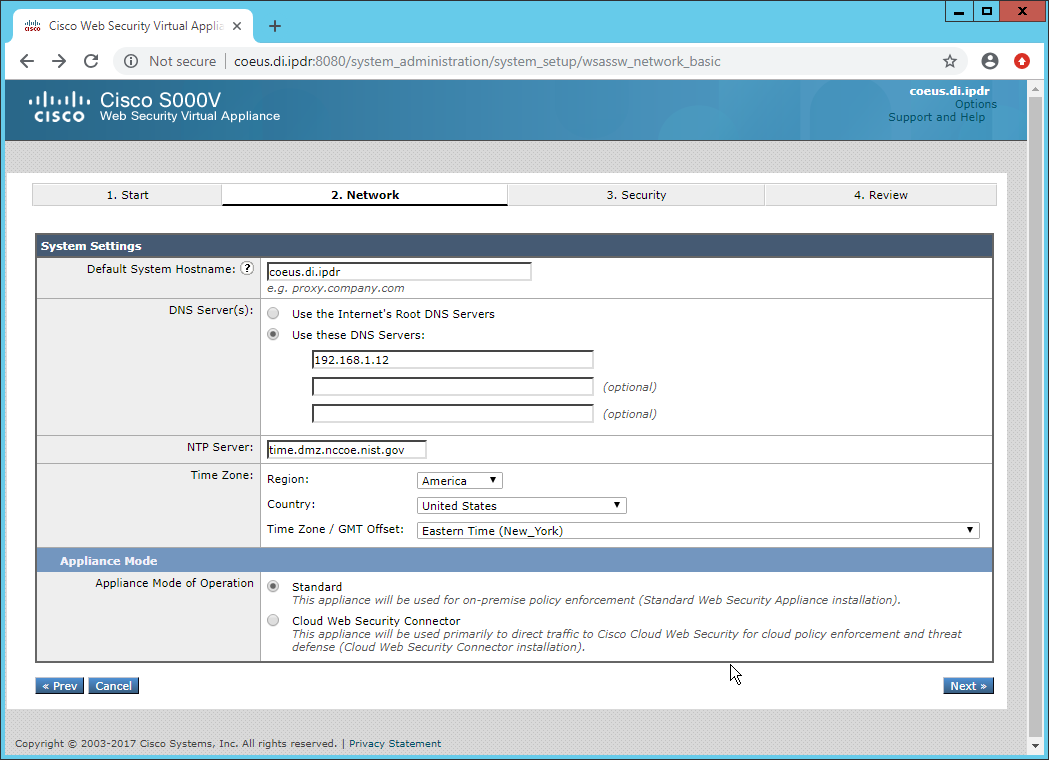Click the Next button
The height and width of the screenshot is (760, 1049).
pyautogui.click(x=968, y=686)
